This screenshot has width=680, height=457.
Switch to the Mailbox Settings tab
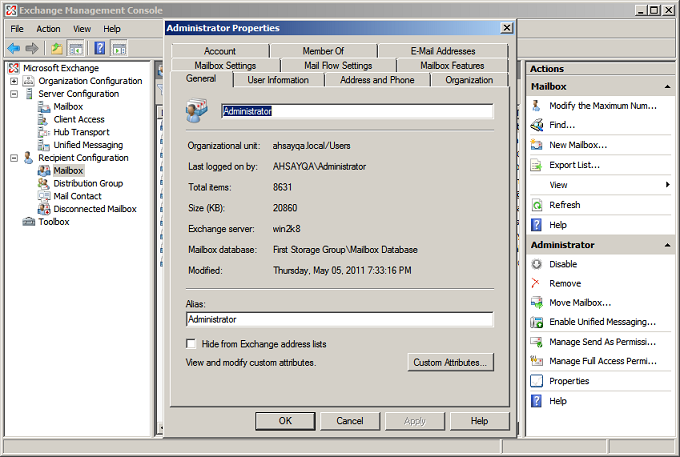225,65
